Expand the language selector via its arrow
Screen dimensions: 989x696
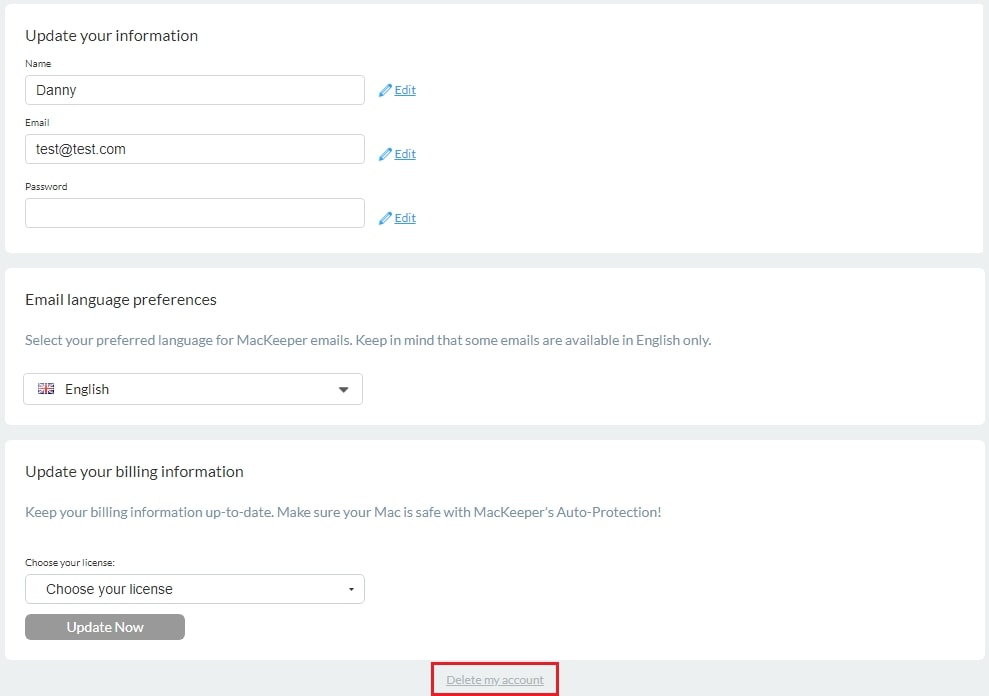[343, 389]
